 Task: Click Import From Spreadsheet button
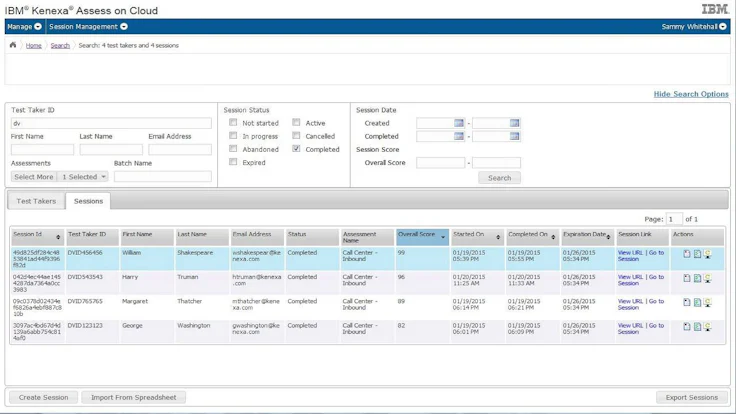tap(133, 398)
